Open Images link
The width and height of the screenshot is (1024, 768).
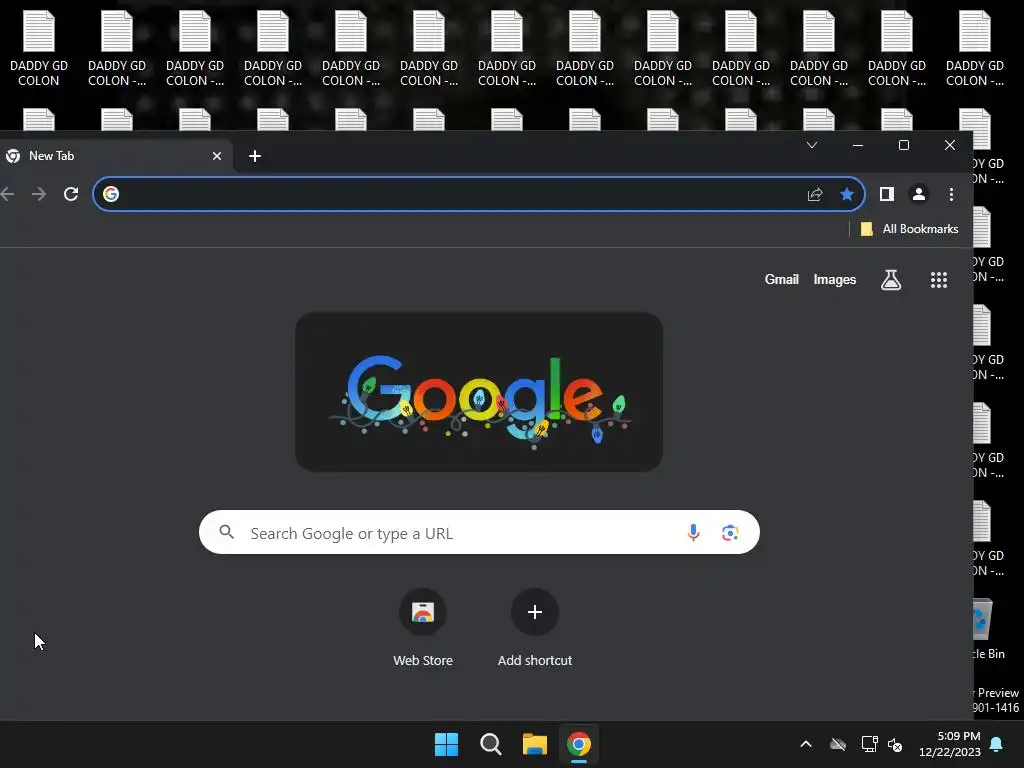(835, 280)
